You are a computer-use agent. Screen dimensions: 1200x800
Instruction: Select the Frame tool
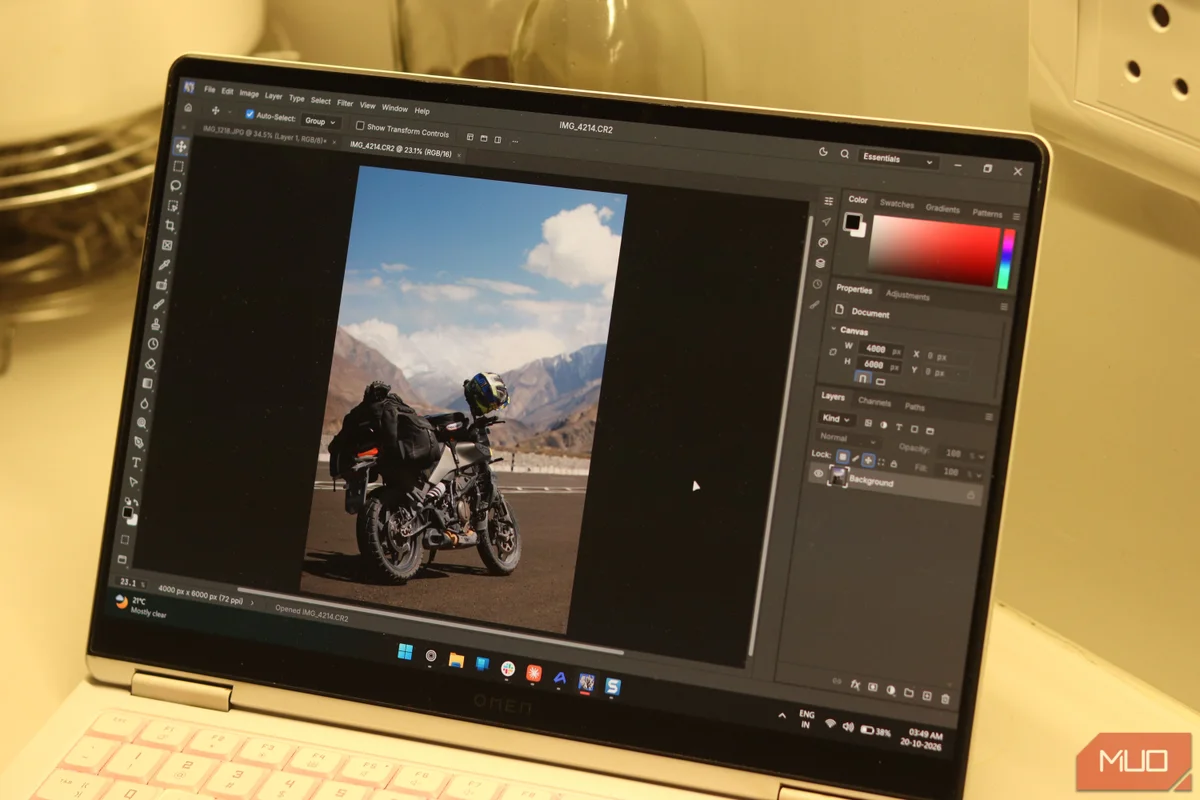[168, 245]
